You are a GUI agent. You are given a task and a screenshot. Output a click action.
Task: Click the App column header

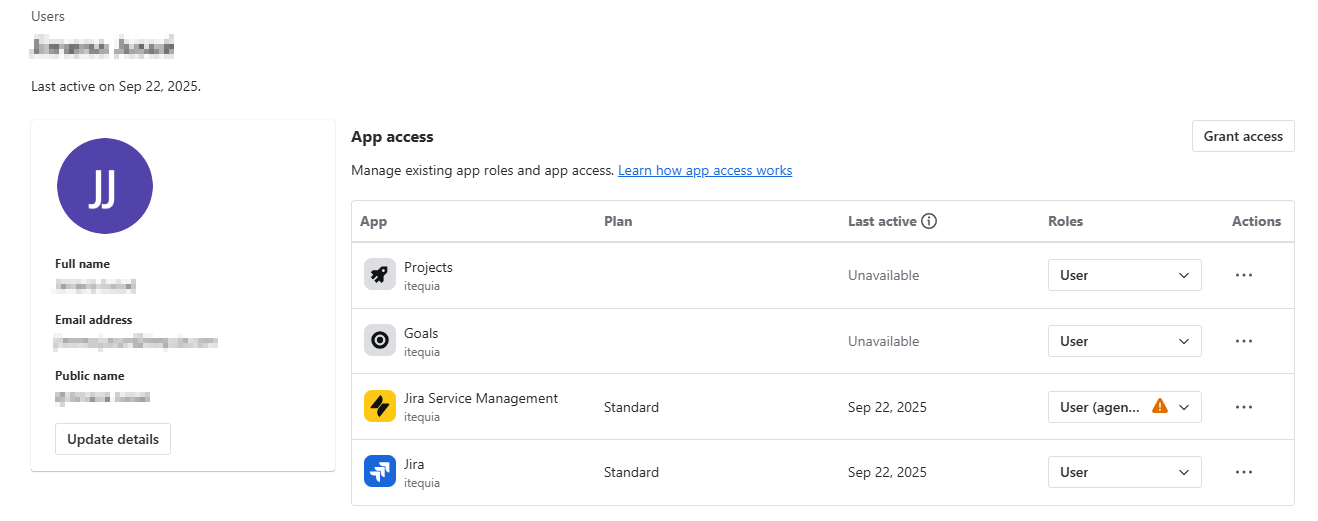373,221
